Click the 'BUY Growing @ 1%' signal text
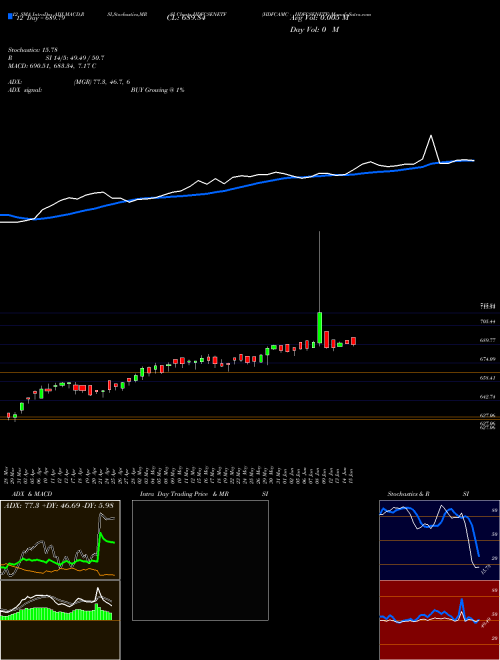 tap(157, 90)
